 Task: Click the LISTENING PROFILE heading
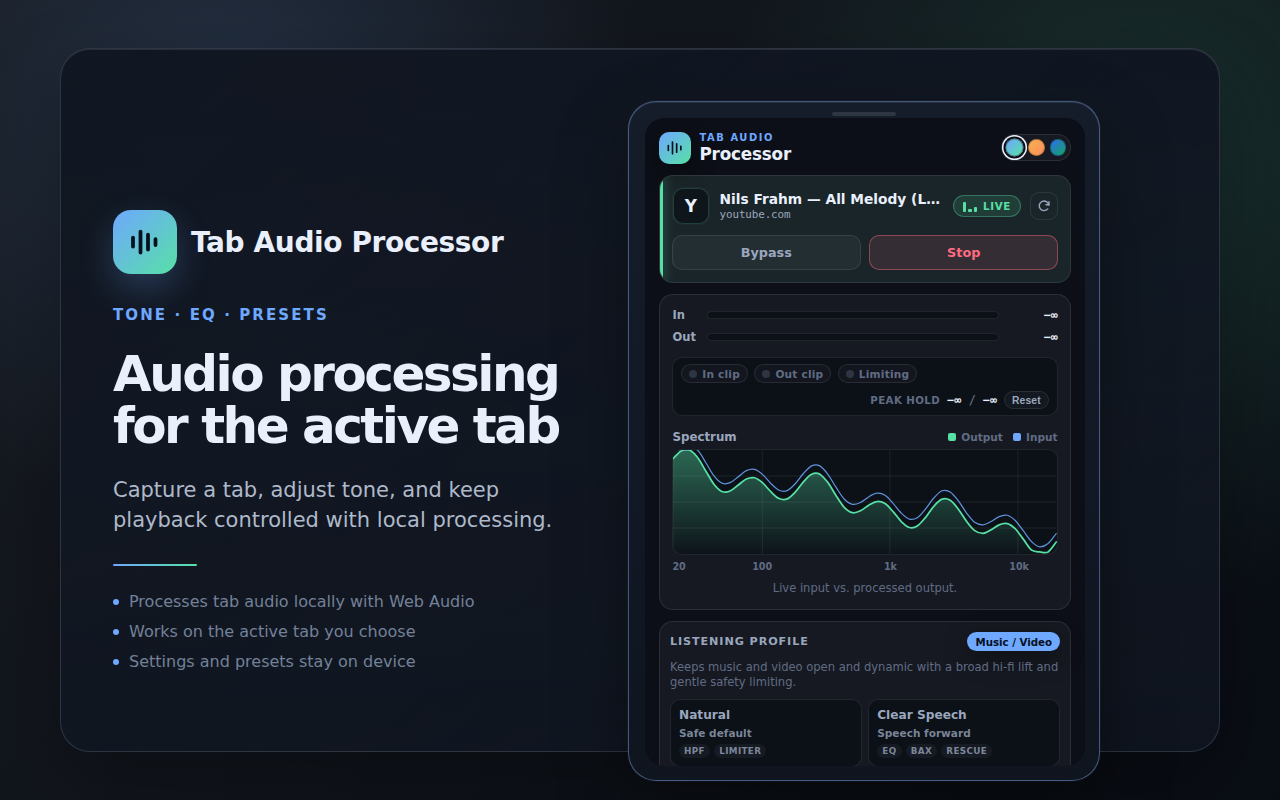(x=739, y=642)
